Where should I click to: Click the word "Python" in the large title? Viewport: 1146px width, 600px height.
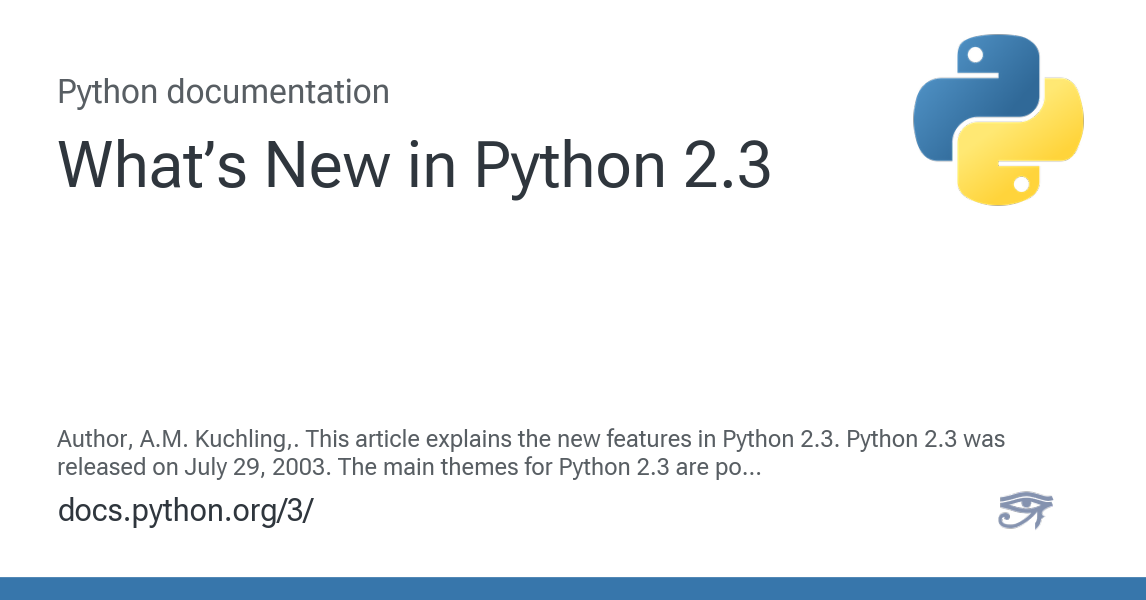click(569, 164)
